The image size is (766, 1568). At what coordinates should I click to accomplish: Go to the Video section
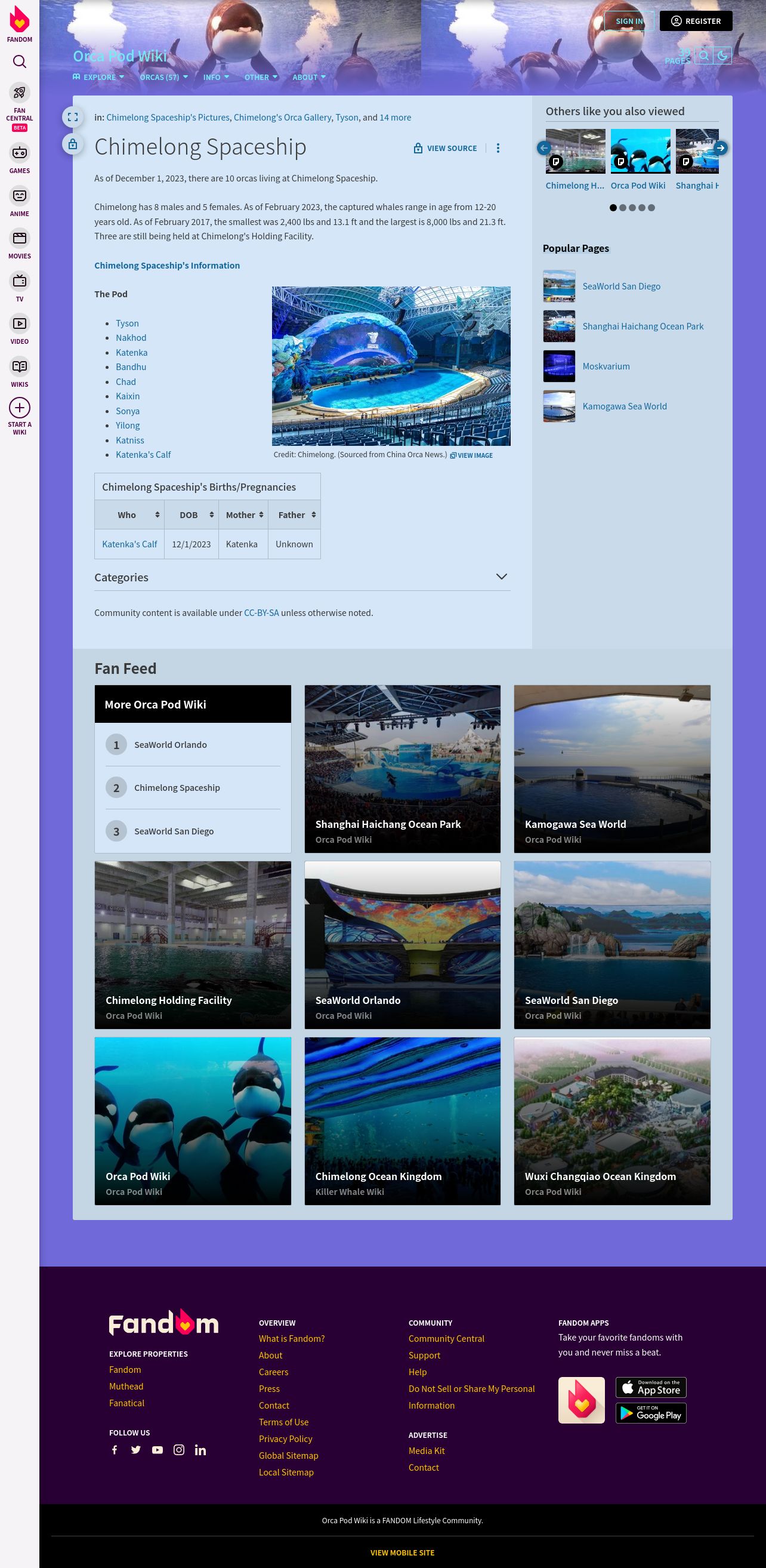coord(20,329)
